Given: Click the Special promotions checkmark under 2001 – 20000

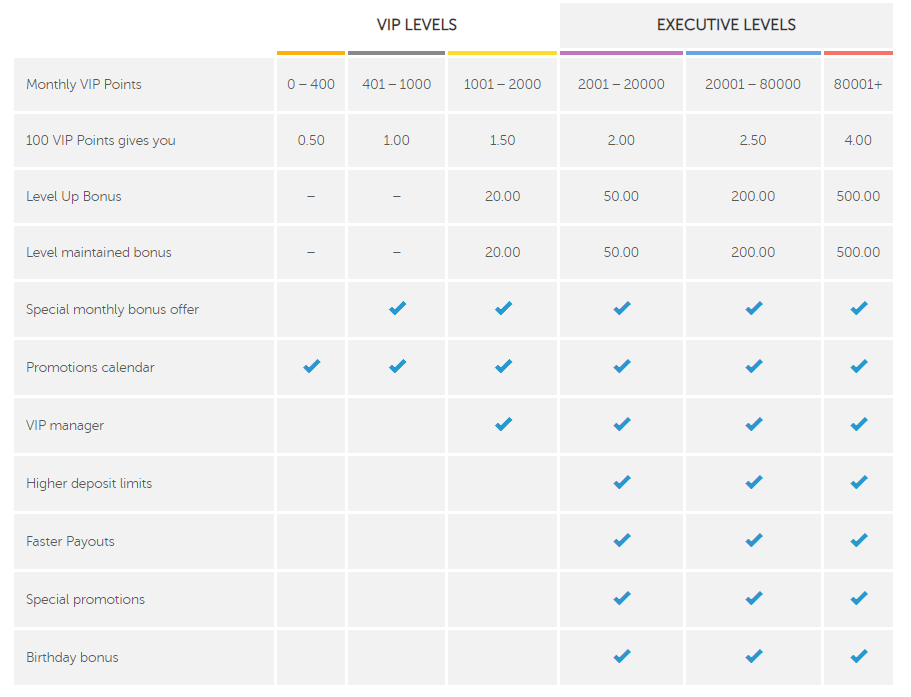Looking at the screenshot, I should point(622,598).
